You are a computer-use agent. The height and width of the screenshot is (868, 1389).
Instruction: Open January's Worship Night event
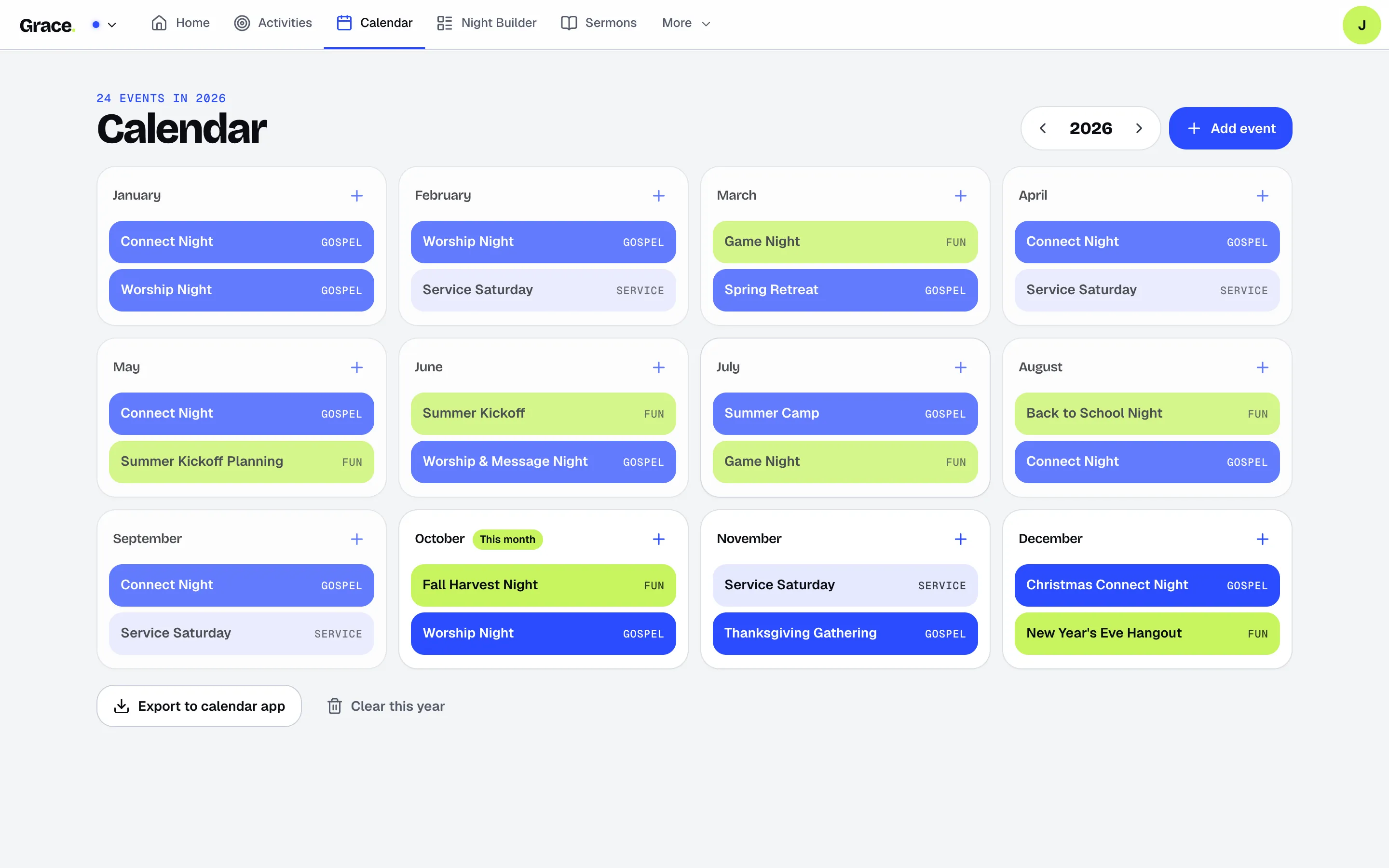tap(241, 290)
